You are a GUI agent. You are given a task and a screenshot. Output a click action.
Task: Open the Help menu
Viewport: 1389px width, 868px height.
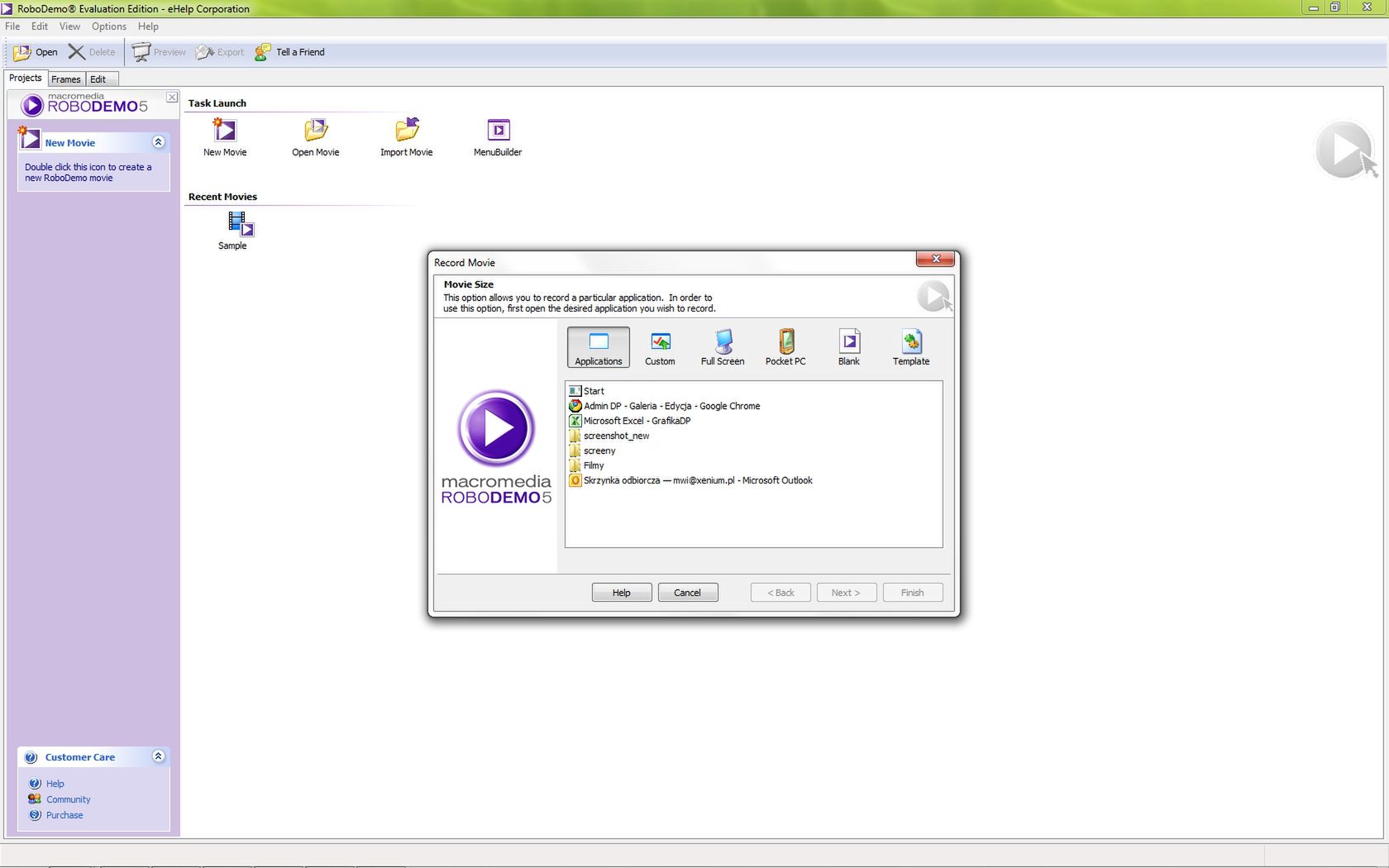click(x=148, y=26)
